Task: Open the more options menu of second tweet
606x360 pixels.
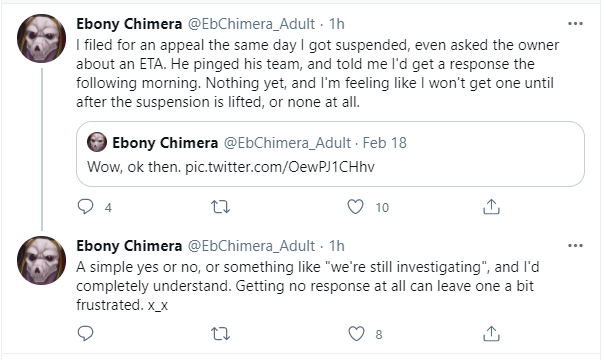Action: click(x=575, y=246)
